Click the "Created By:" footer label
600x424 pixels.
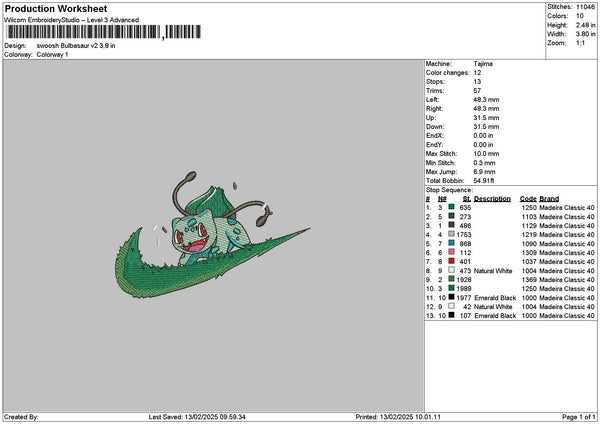(x=21, y=417)
